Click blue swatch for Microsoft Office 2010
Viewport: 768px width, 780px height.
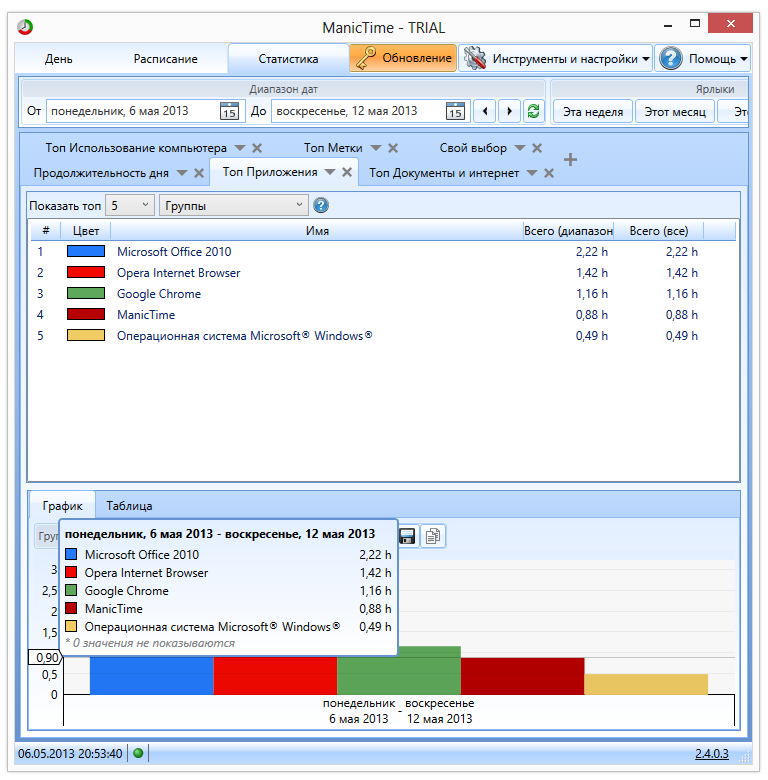(x=86, y=251)
